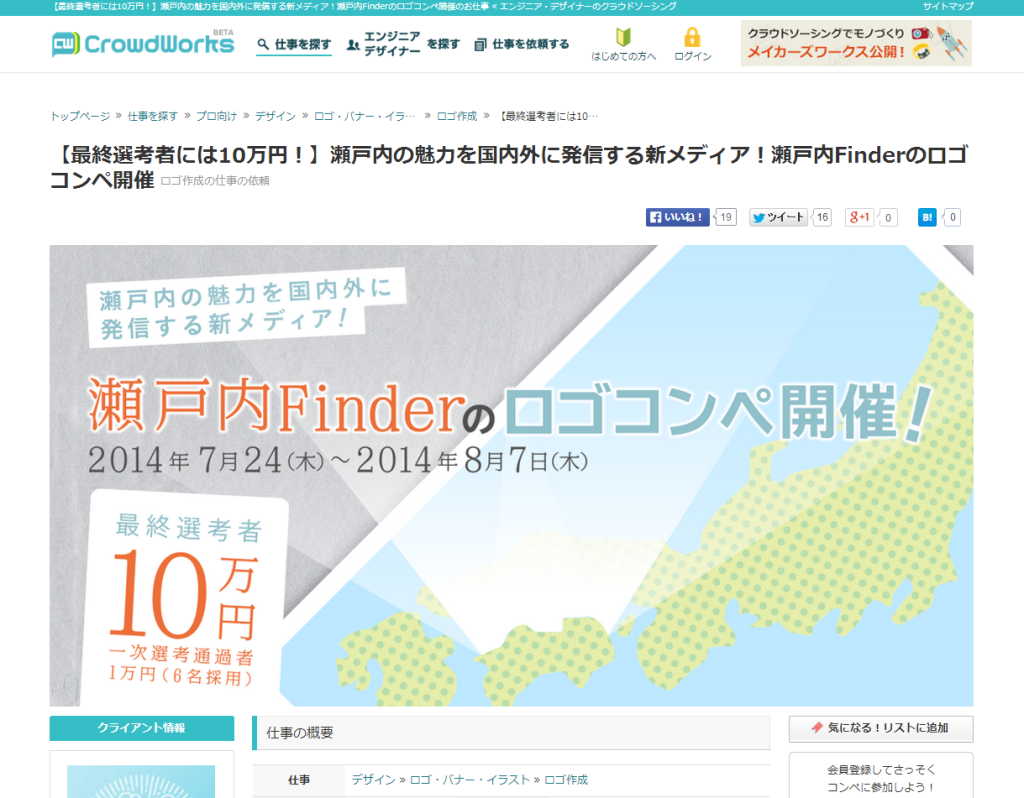Click the document icon beside 仕事を依頼する

(480, 45)
